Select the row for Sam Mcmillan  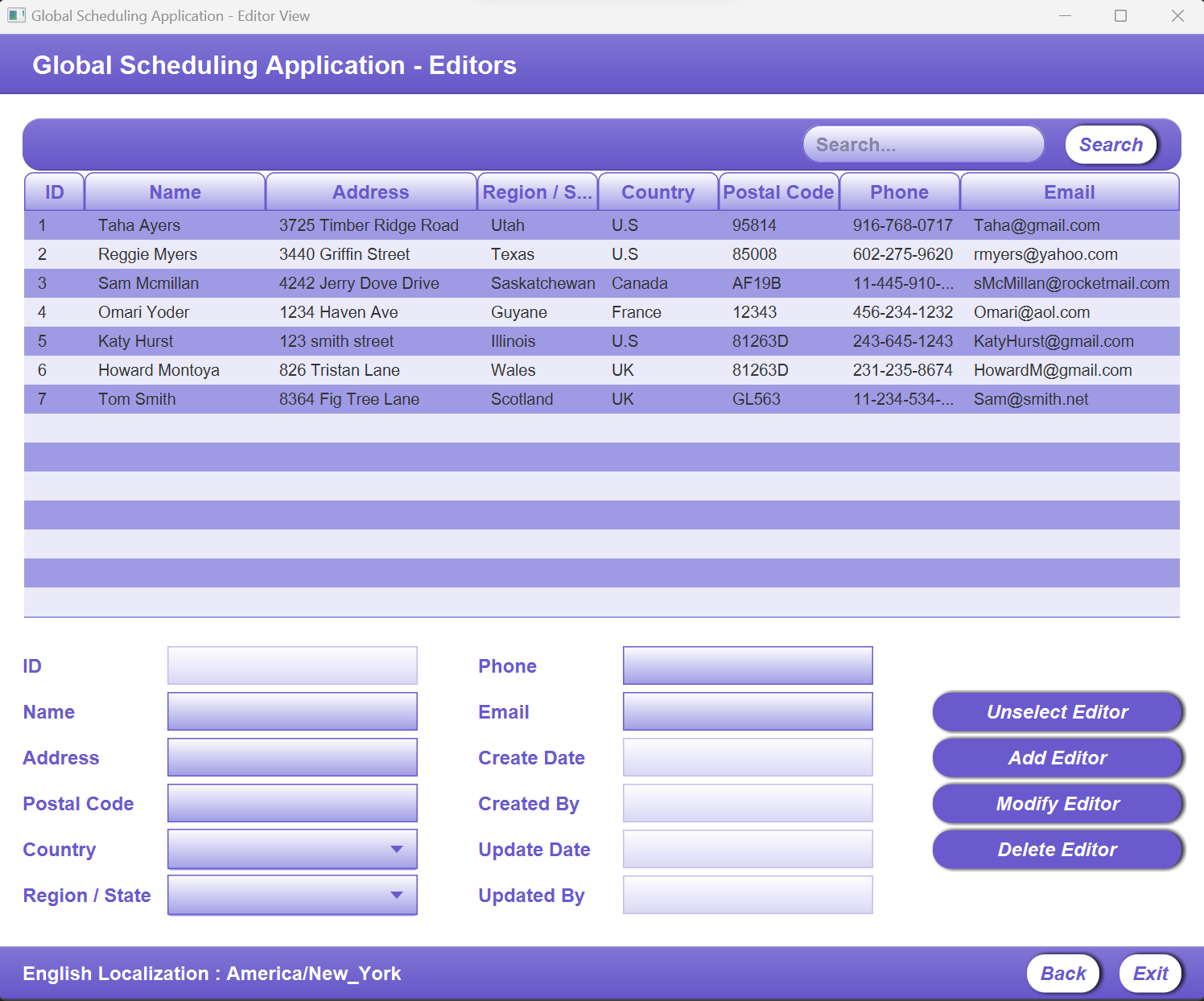(x=483, y=283)
